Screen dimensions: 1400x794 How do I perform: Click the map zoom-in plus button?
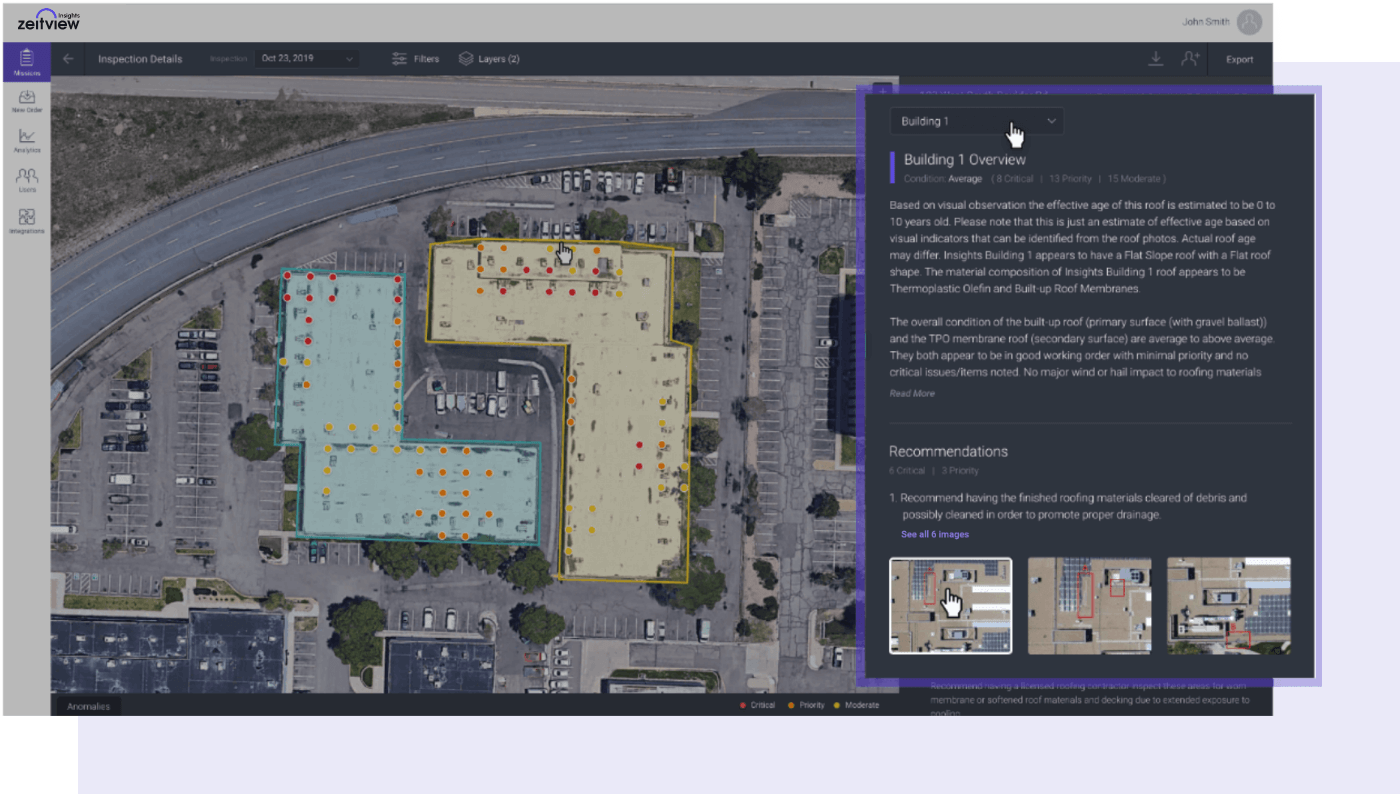881,90
